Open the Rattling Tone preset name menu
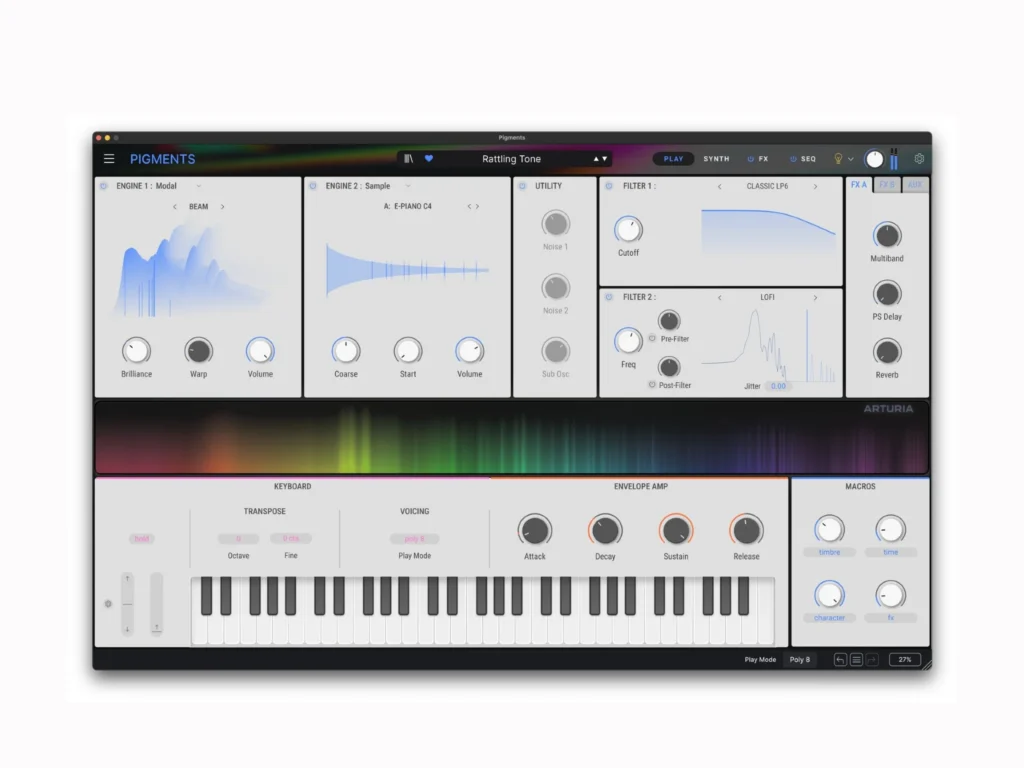This screenshot has width=1024, height=768. pos(511,159)
